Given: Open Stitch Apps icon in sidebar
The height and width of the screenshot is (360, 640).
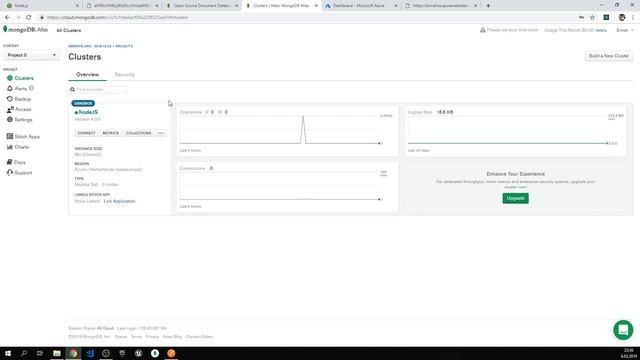Looking at the screenshot, I should click(10, 136).
